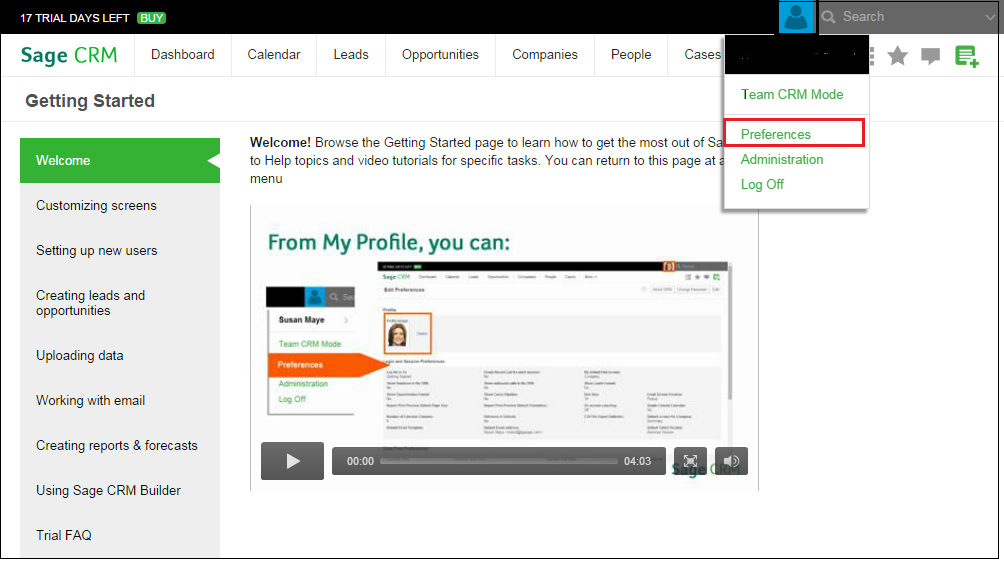
Task: Click the Sage CRM logo
Action: [69, 55]
